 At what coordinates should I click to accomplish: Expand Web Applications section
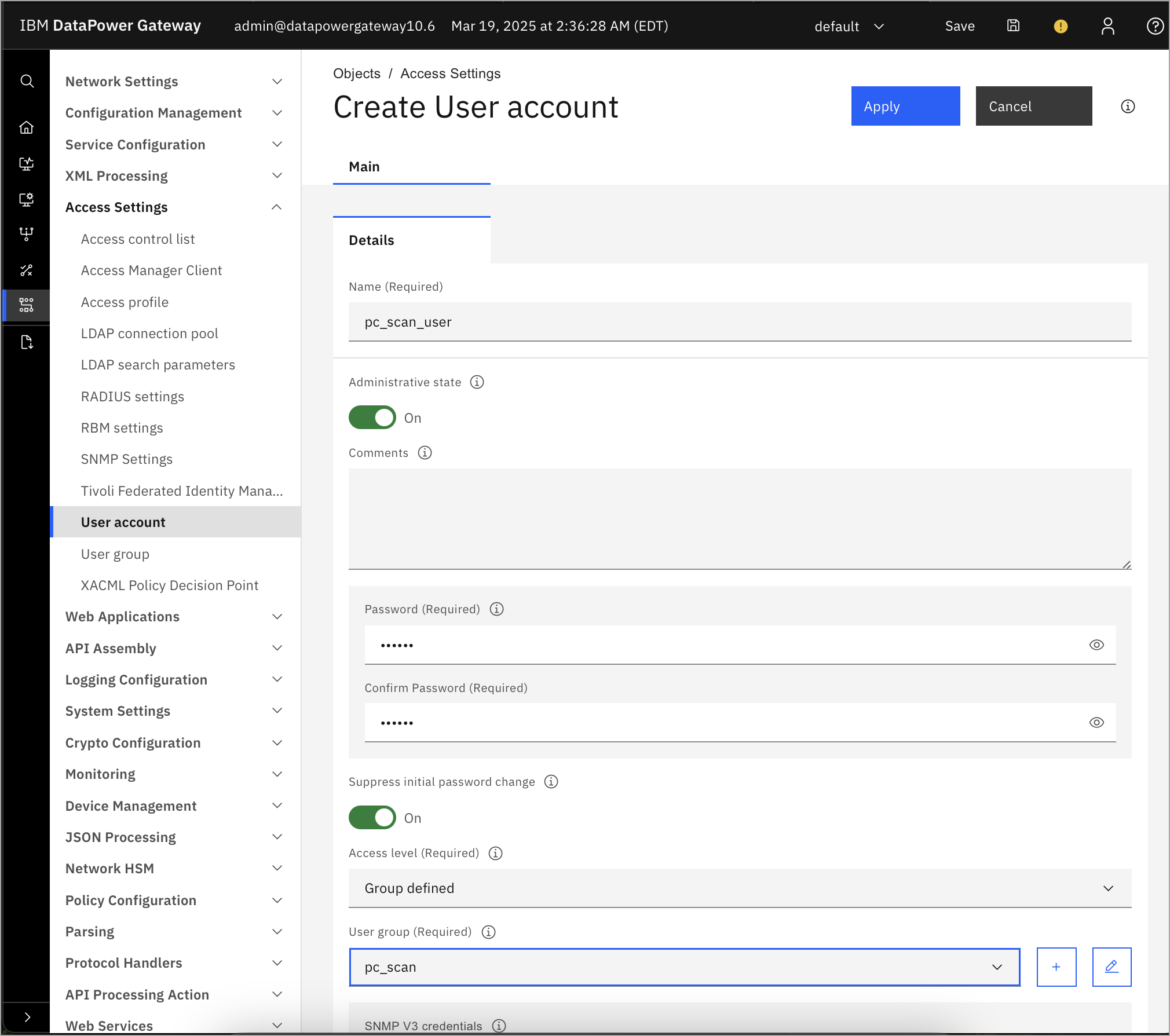[x=174, y=617]
